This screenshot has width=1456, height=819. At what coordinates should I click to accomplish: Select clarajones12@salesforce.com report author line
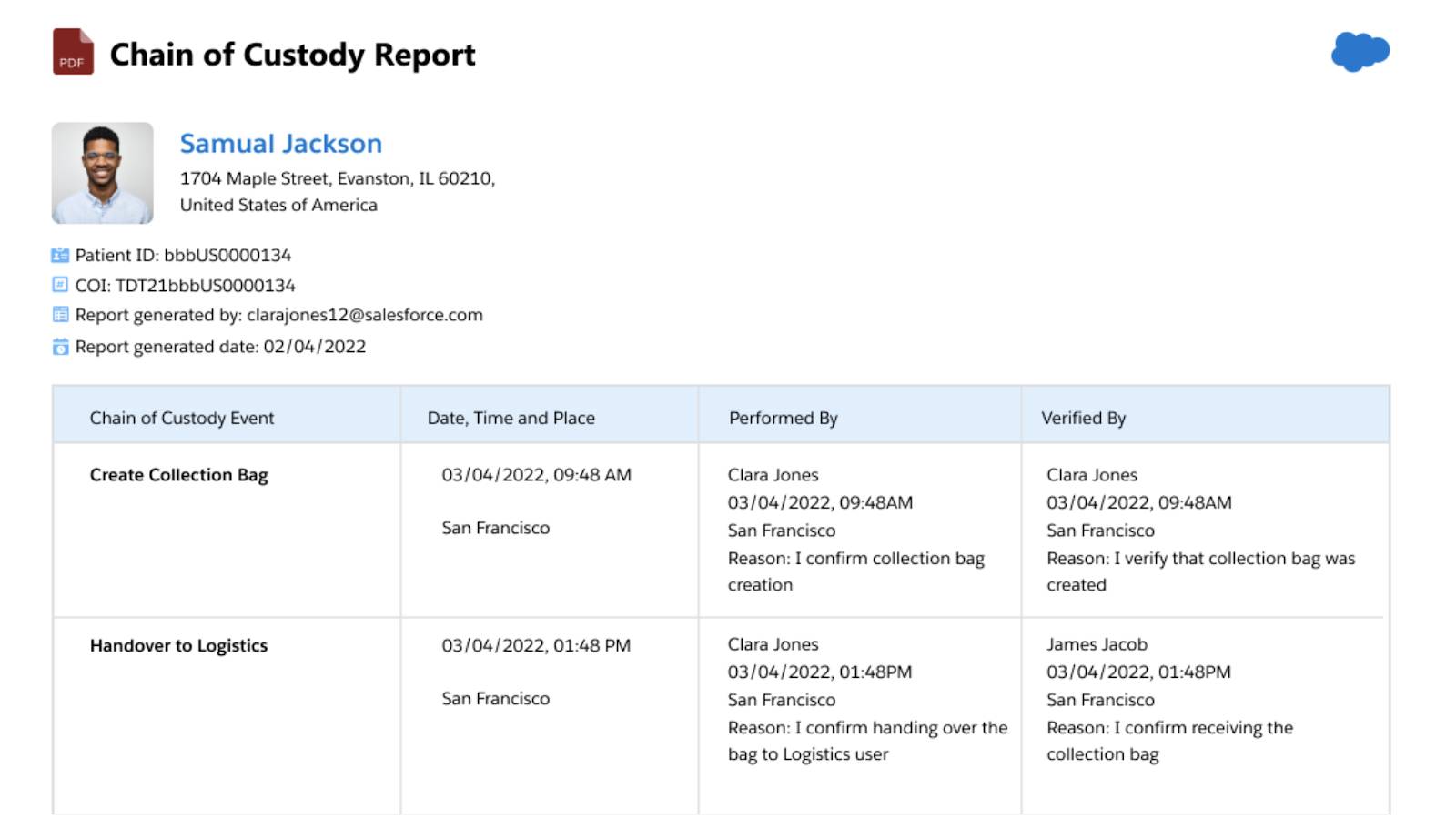tap(278, 315)
